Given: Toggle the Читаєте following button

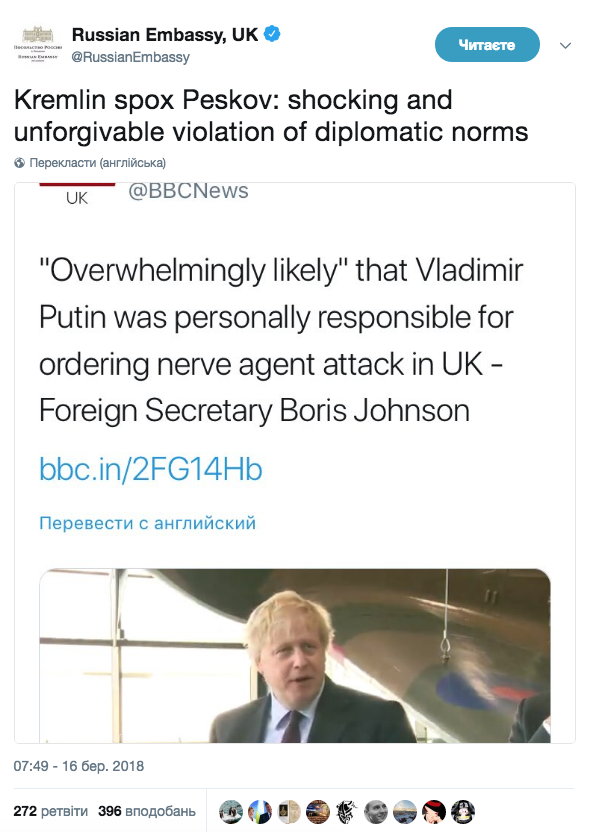Looking at the screenshot, I should click(487, 45).
